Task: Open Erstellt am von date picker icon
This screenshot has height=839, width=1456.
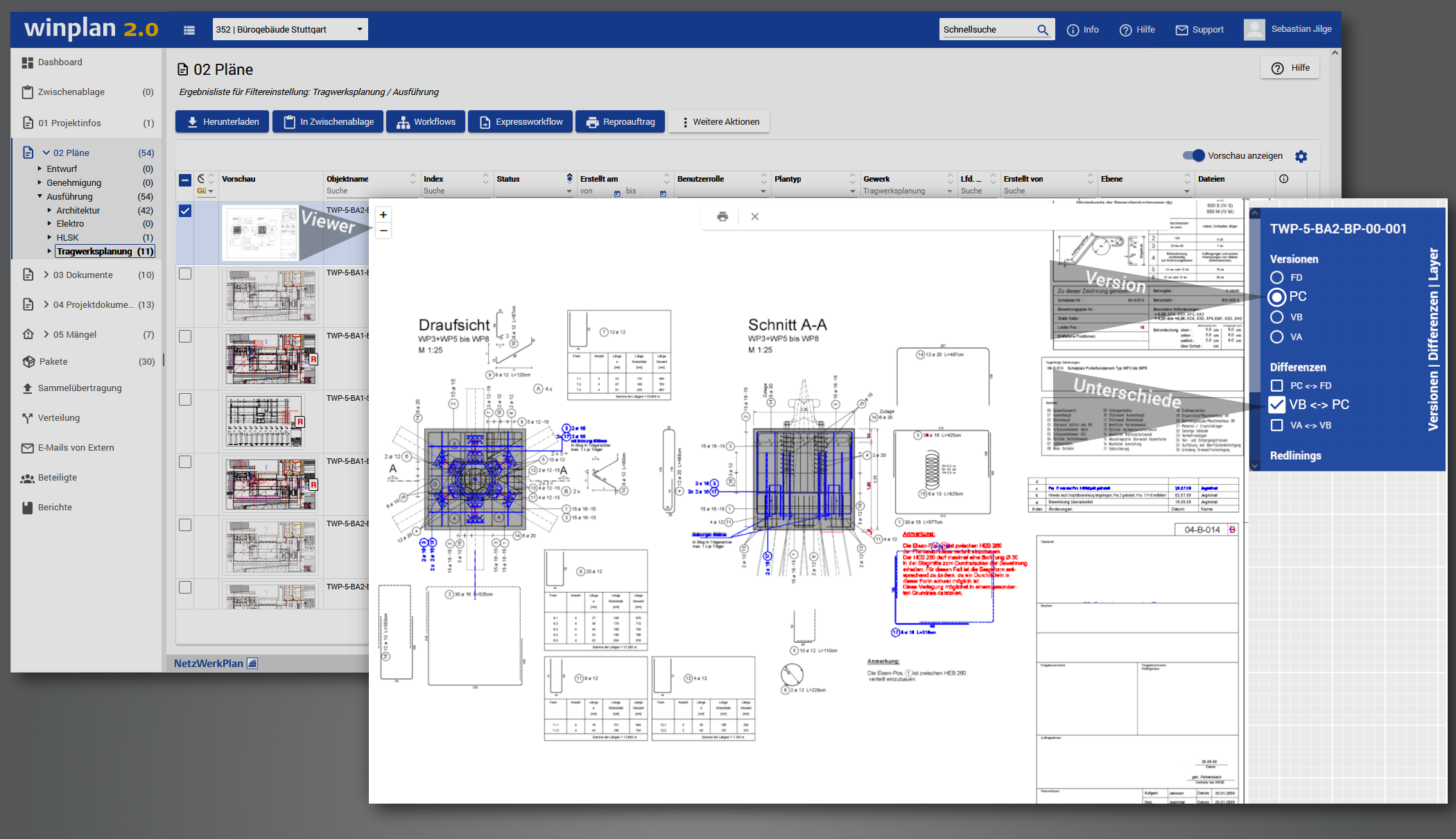Action: (x=617, y=193)
